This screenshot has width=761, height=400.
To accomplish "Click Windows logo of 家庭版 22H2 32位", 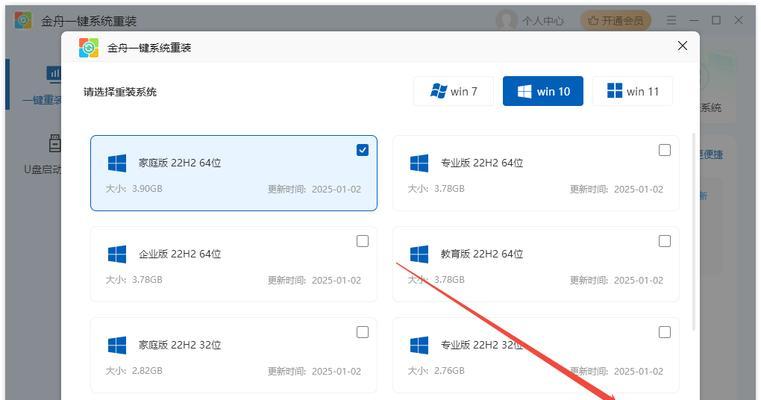I will [x=117, y=346].
